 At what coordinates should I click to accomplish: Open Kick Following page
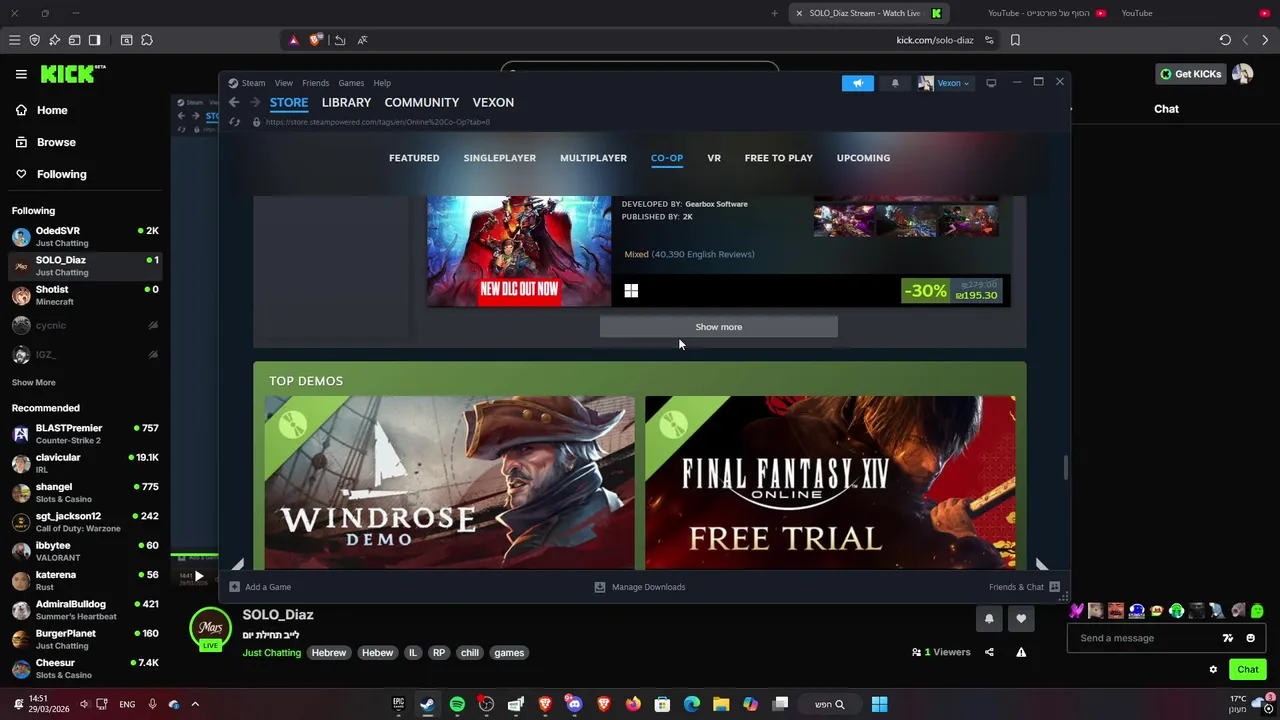click(x=62, y=174)
